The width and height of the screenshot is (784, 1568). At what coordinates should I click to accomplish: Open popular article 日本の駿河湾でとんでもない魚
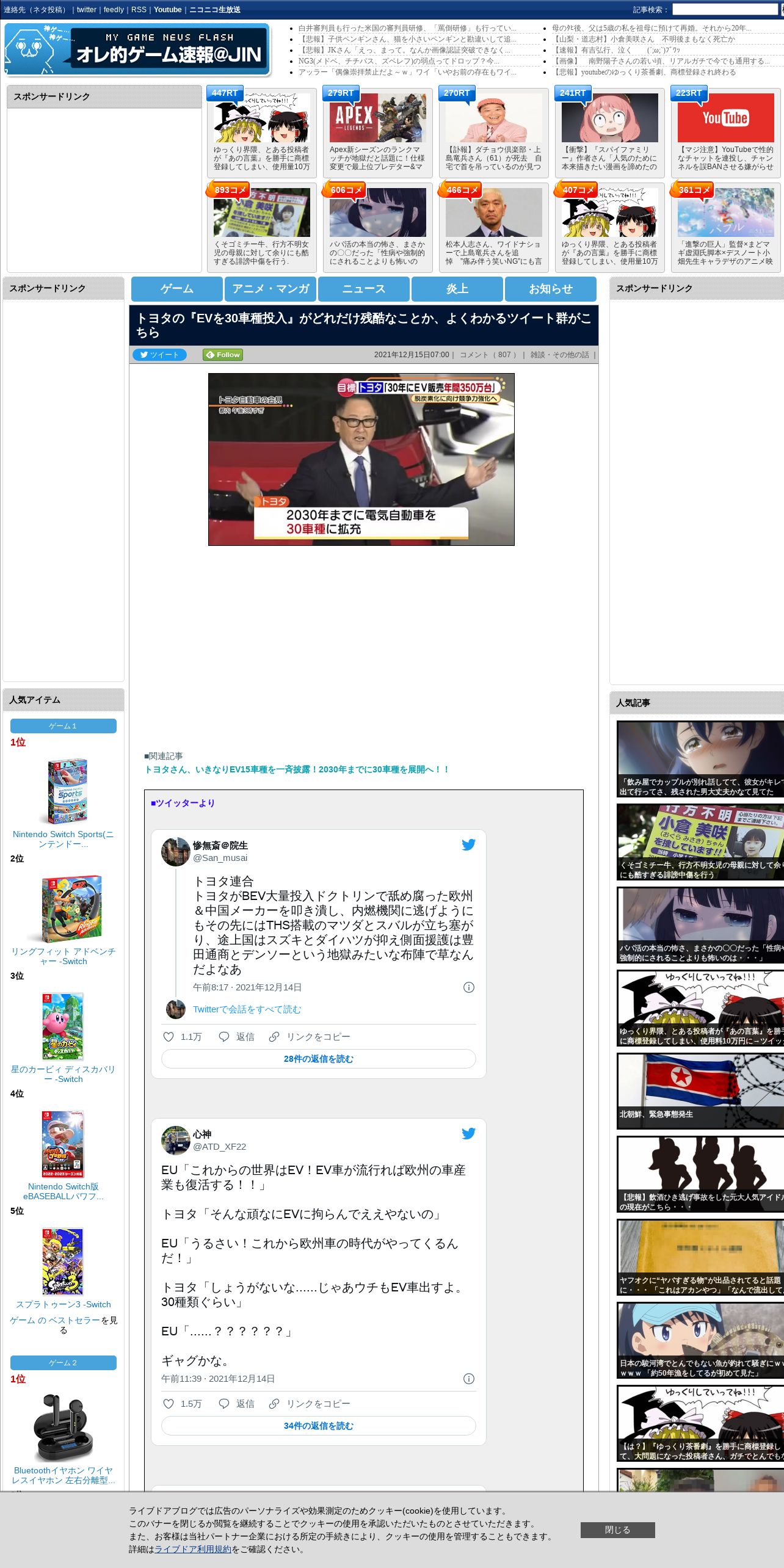pos(700,1340)
